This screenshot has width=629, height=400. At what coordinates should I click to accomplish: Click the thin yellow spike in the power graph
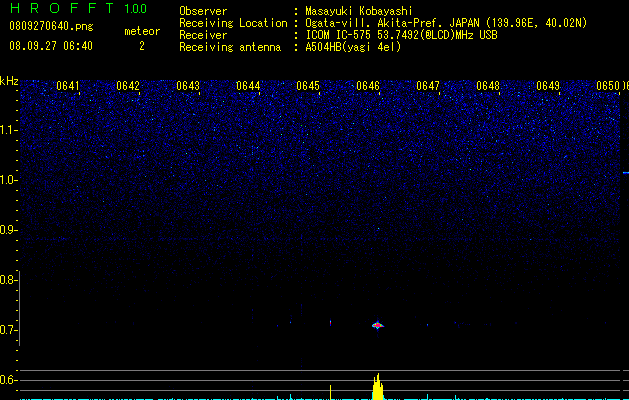(x=331, y=392)
